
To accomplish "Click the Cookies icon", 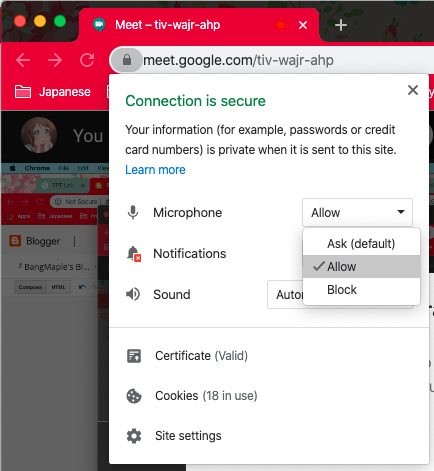I will [x=134, y=396].
